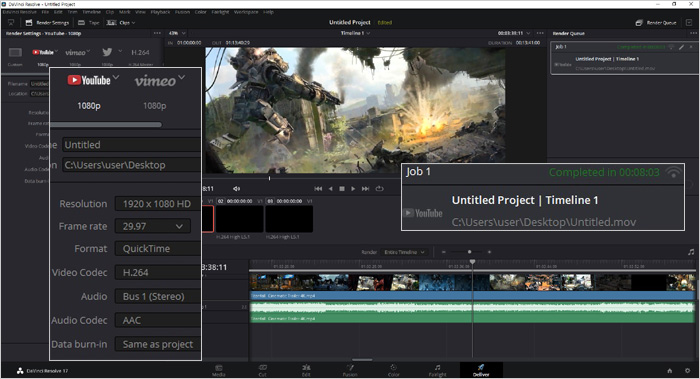This screenshot has height=379, width=700.
Task: Open Render Queue options three-dot menu
Action: click(x=693, y=33)
